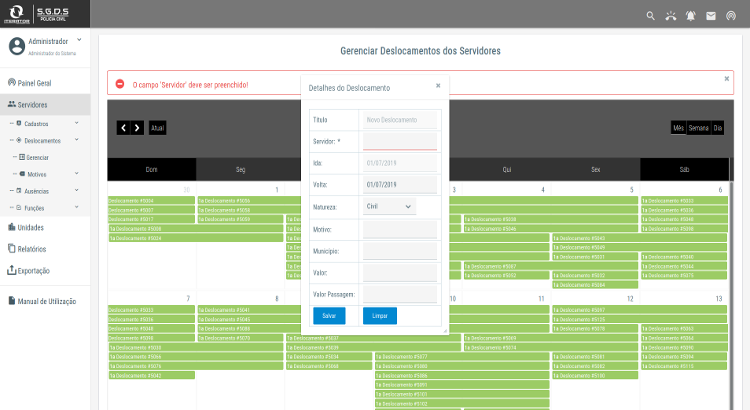
Task: Click the people-group icon beside the search icon
Action: 671,16
